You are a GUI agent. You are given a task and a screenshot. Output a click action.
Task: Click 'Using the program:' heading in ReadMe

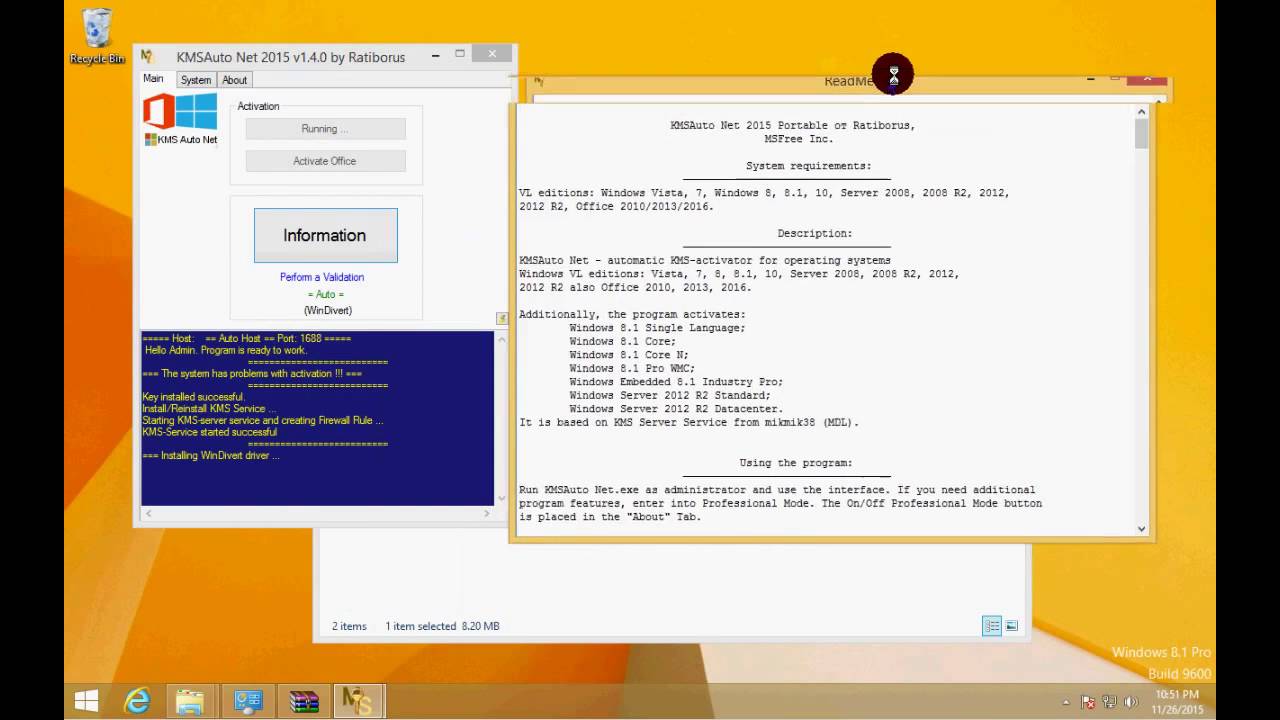796,463
